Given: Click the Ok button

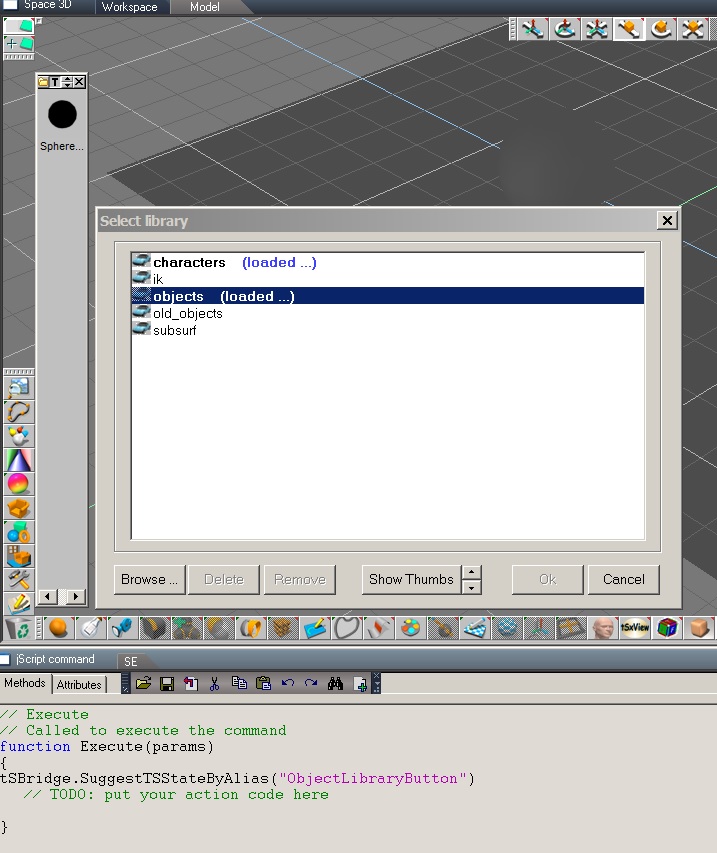Looking at the screenshot, I should 547,579.
